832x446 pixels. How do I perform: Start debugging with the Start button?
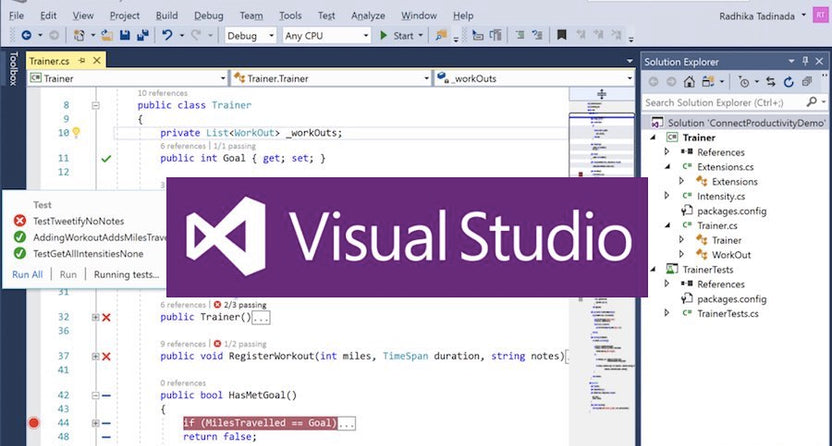coord(397,36)
